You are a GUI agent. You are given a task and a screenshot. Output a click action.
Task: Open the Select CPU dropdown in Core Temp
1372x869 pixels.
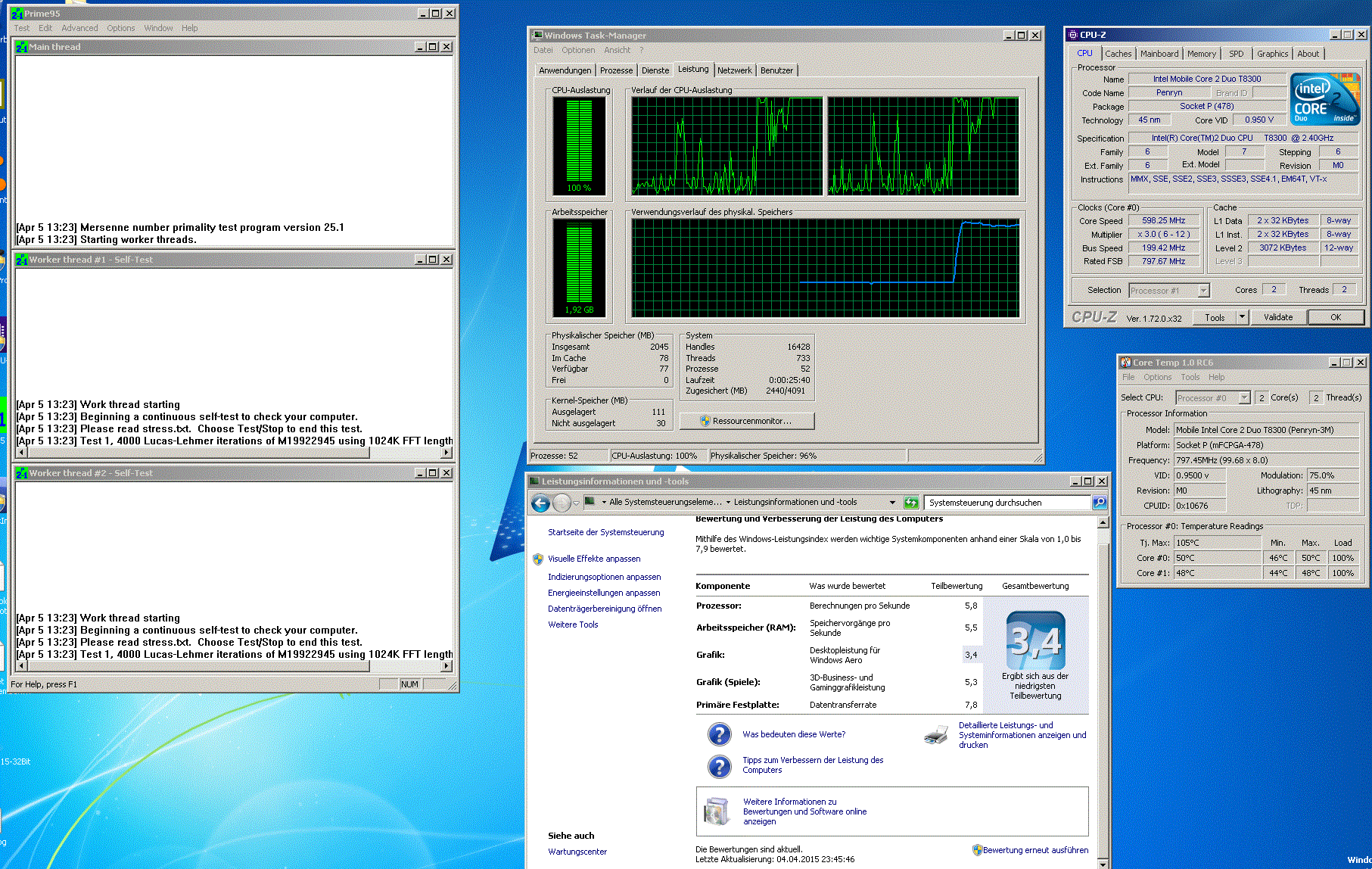tap(1244, 398)
